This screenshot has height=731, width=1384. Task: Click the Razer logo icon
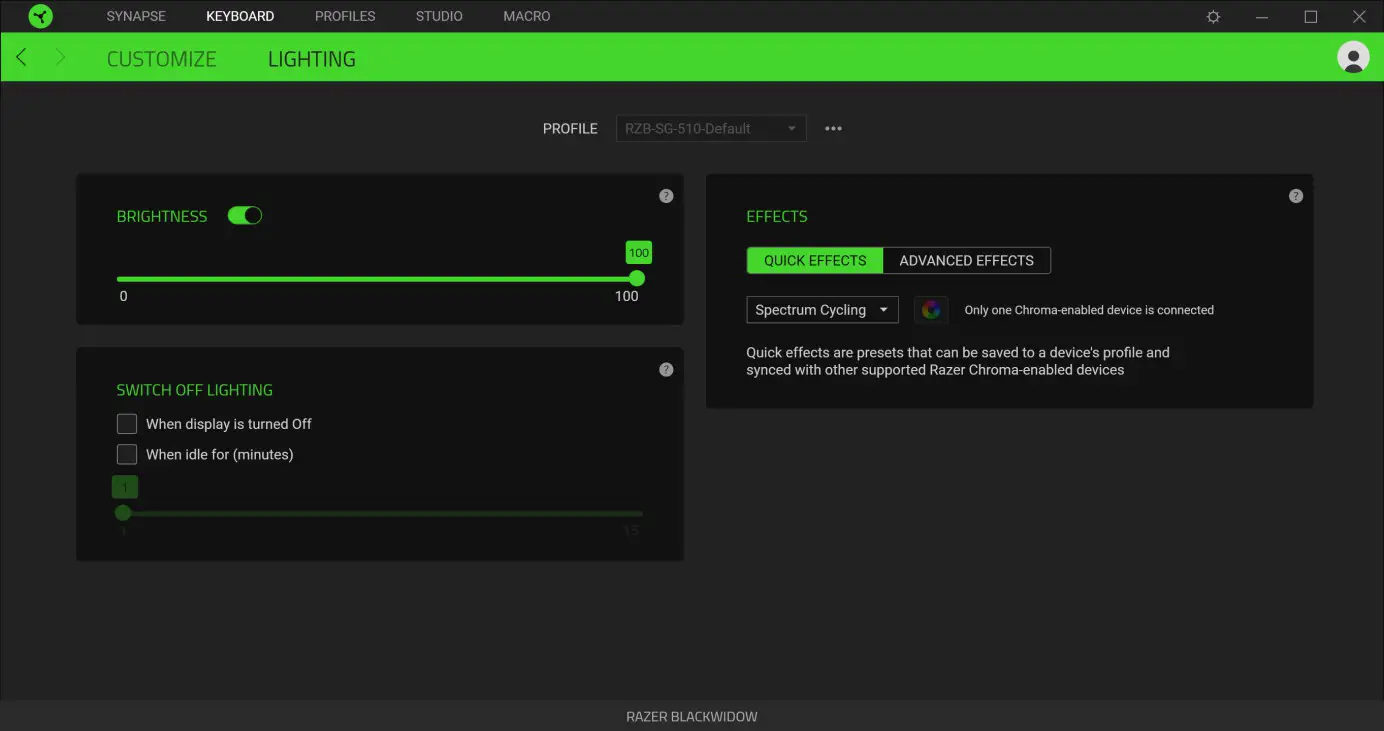tap(40, 16)
